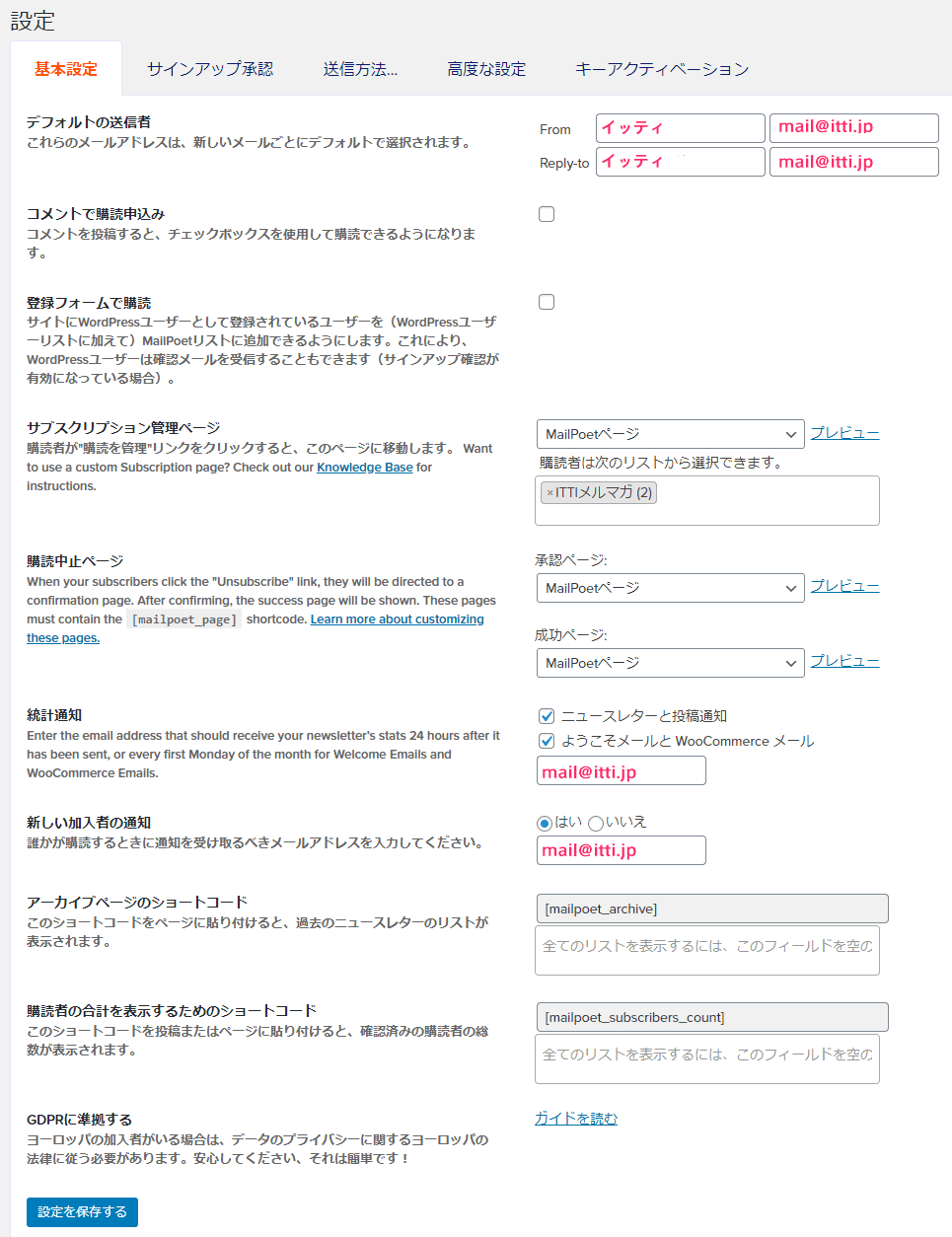Preview the 成功ページ

[844, 661]
